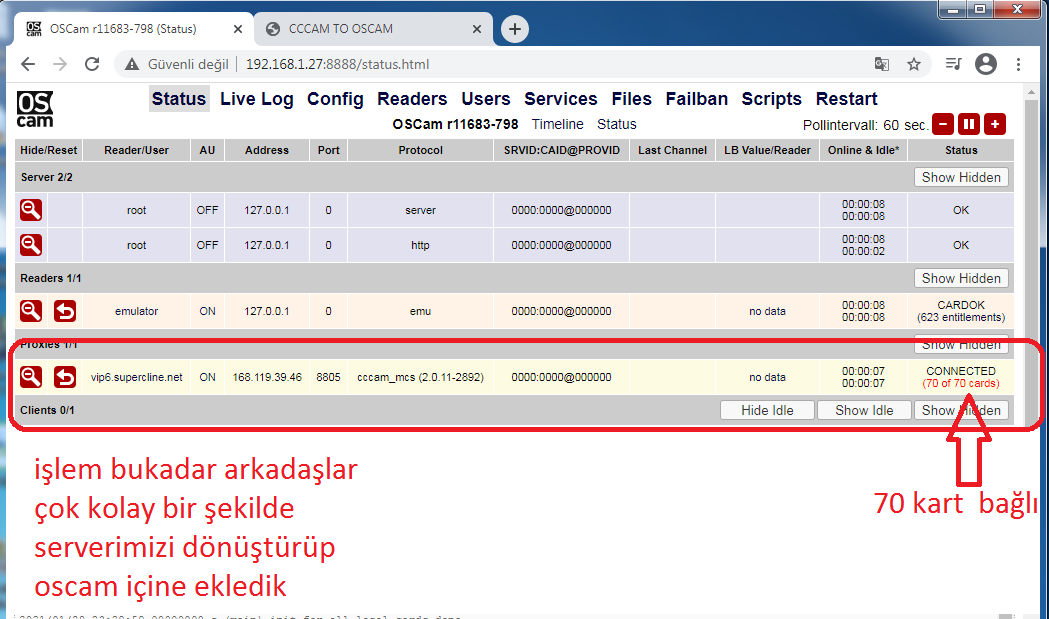1049x619 pixels.
Task: Hide the root server row magnifier icon
Action: (31, 210)
